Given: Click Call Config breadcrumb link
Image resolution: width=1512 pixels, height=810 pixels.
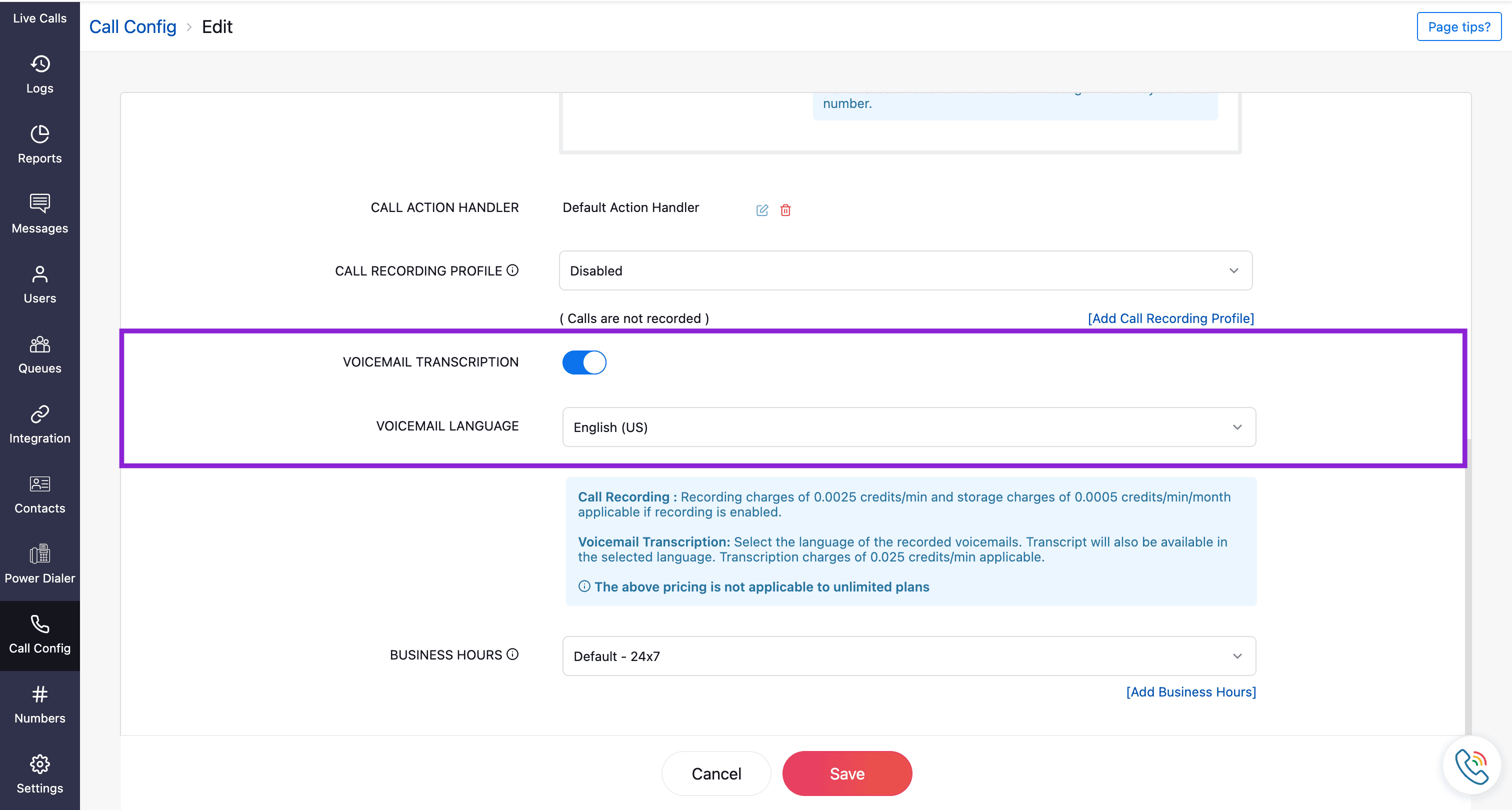Looking at the screenshot, I should click(x=132, y=26).
